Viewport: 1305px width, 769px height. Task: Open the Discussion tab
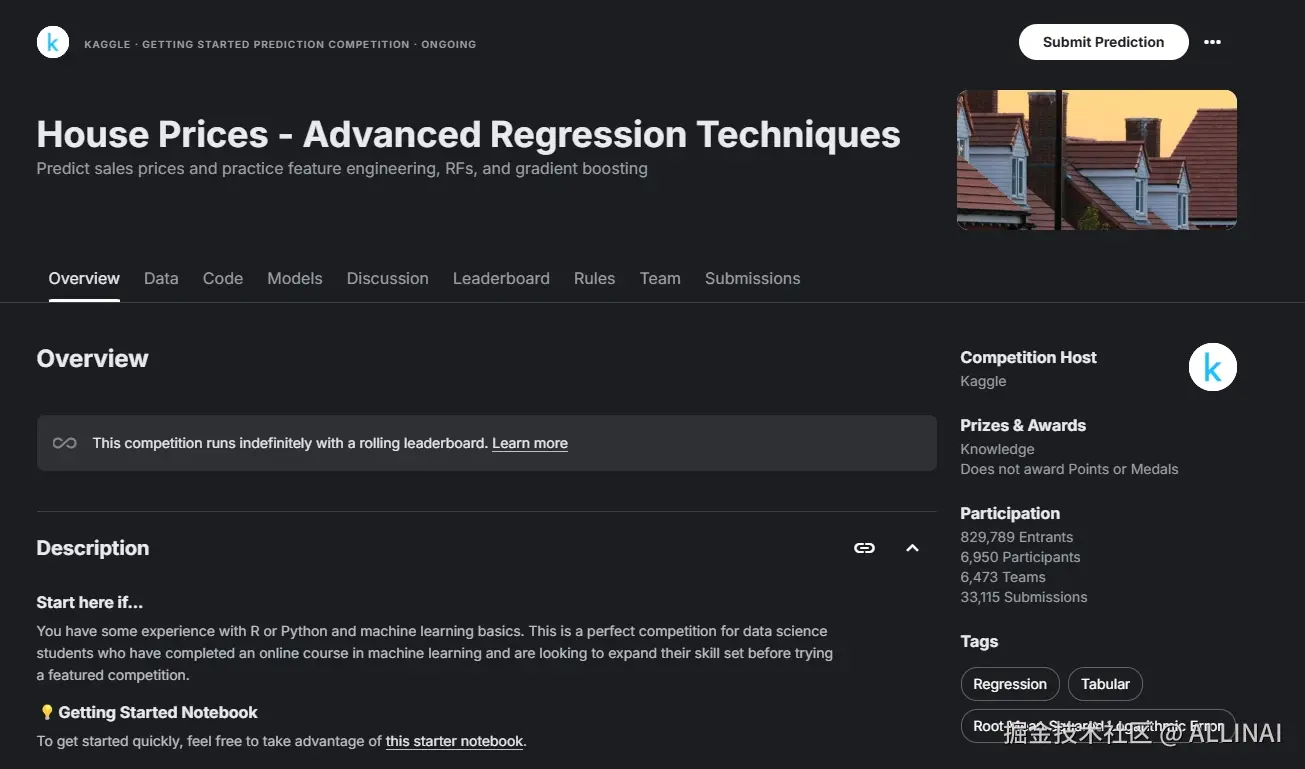tap(388, 278)
